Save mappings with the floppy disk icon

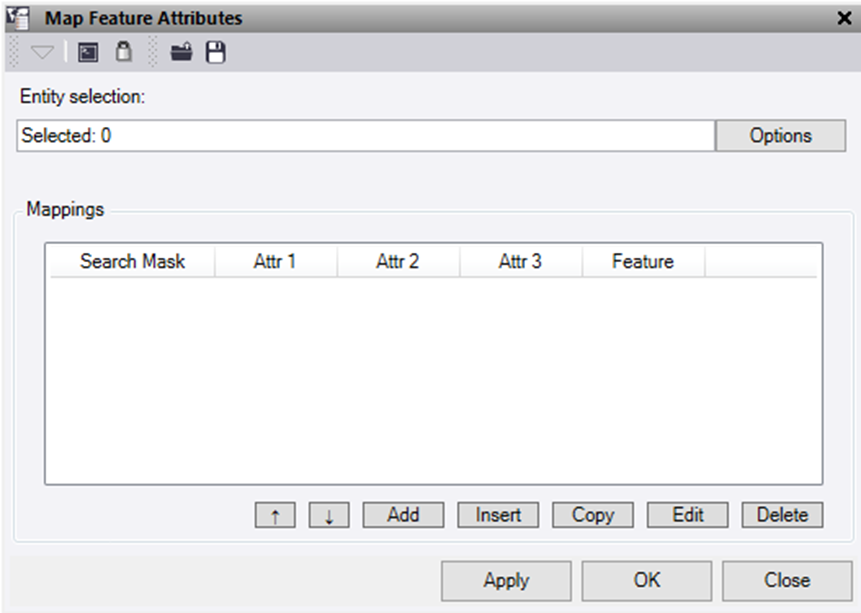pos(215,53)
